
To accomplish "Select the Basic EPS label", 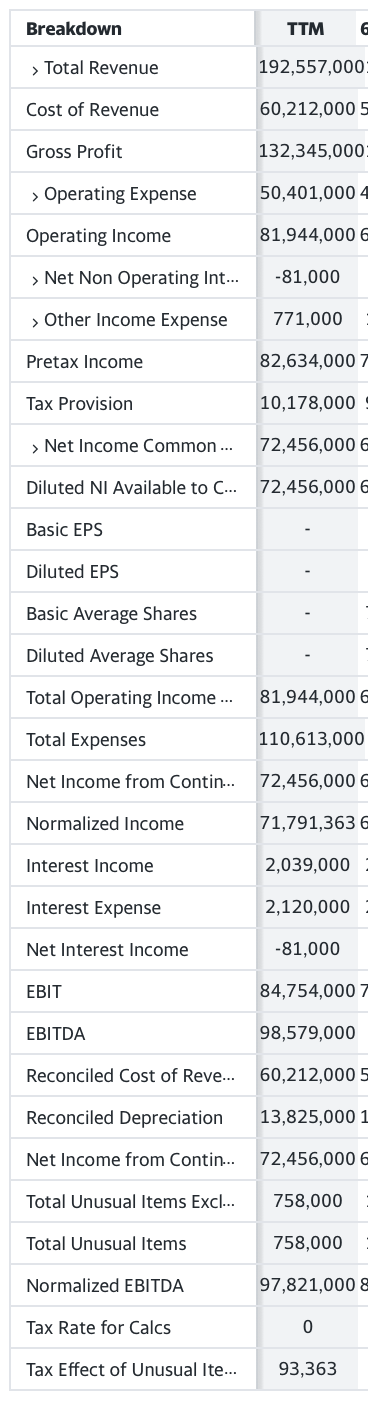I will [64, 530].
